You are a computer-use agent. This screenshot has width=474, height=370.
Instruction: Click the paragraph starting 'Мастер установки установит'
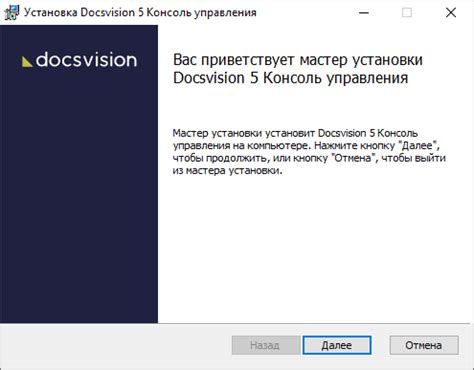tap(309, 152)
